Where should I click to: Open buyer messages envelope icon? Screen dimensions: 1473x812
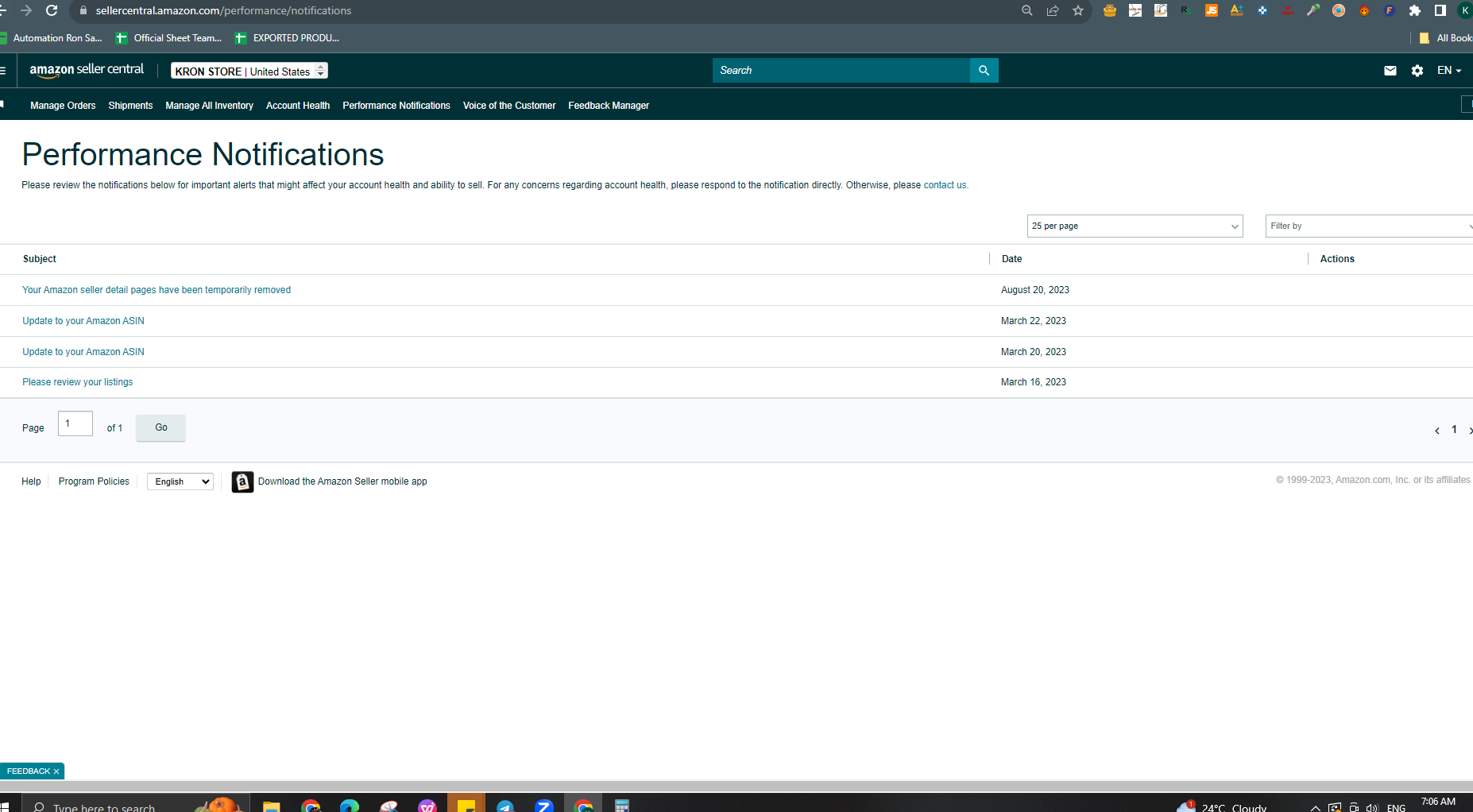click(x=1390, y=71)
